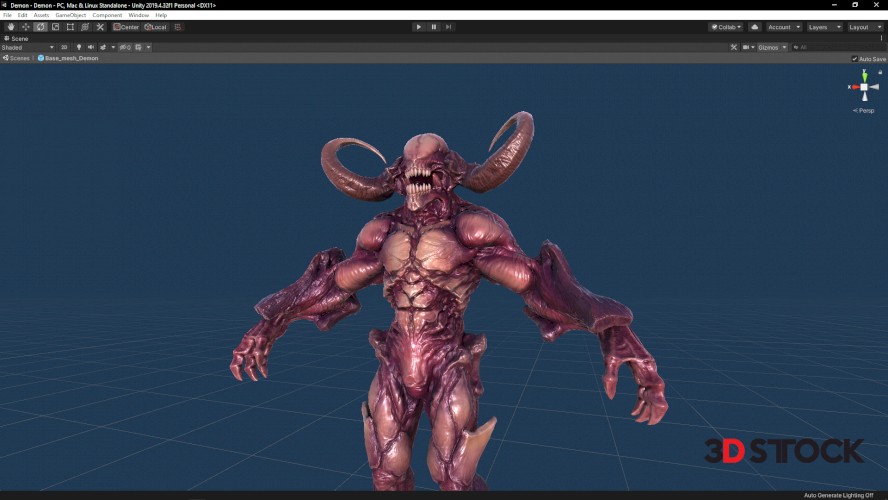Click the green Y axis on gizmo
The height and width of the screenshot is (500, 888).
[x=865, y=76]
